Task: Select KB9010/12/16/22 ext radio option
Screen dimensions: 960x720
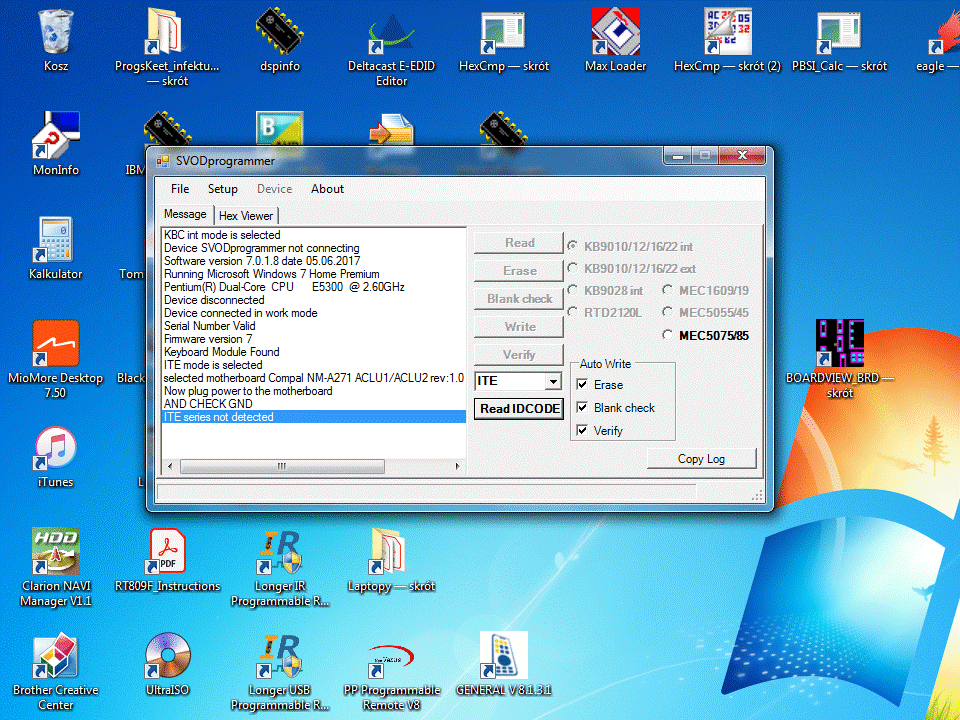Action: pos(572,268)
